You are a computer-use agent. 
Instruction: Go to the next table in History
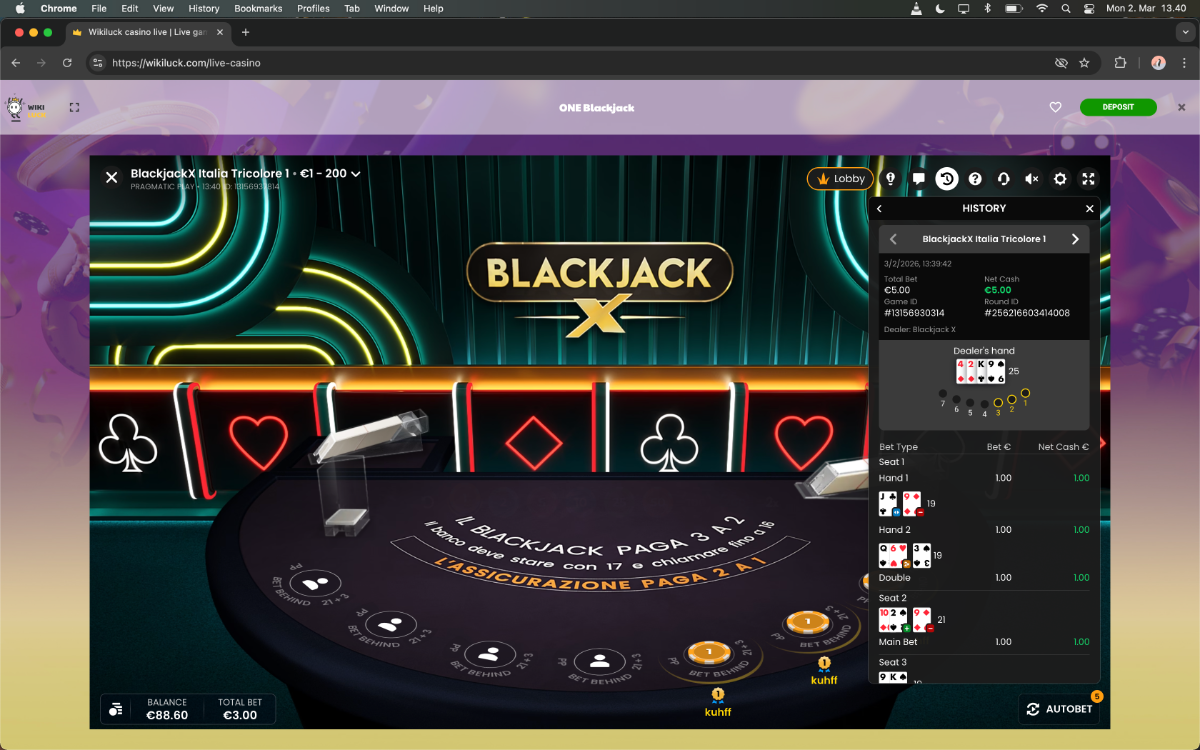click(x=1075, y=239)
